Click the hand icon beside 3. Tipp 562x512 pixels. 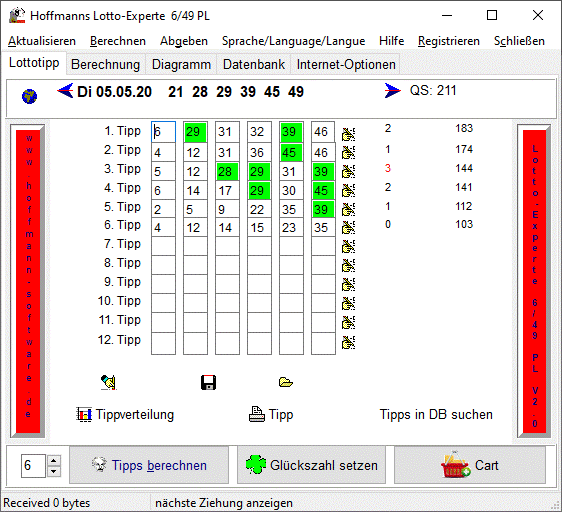pyautogui.click(x=348, y=172)
